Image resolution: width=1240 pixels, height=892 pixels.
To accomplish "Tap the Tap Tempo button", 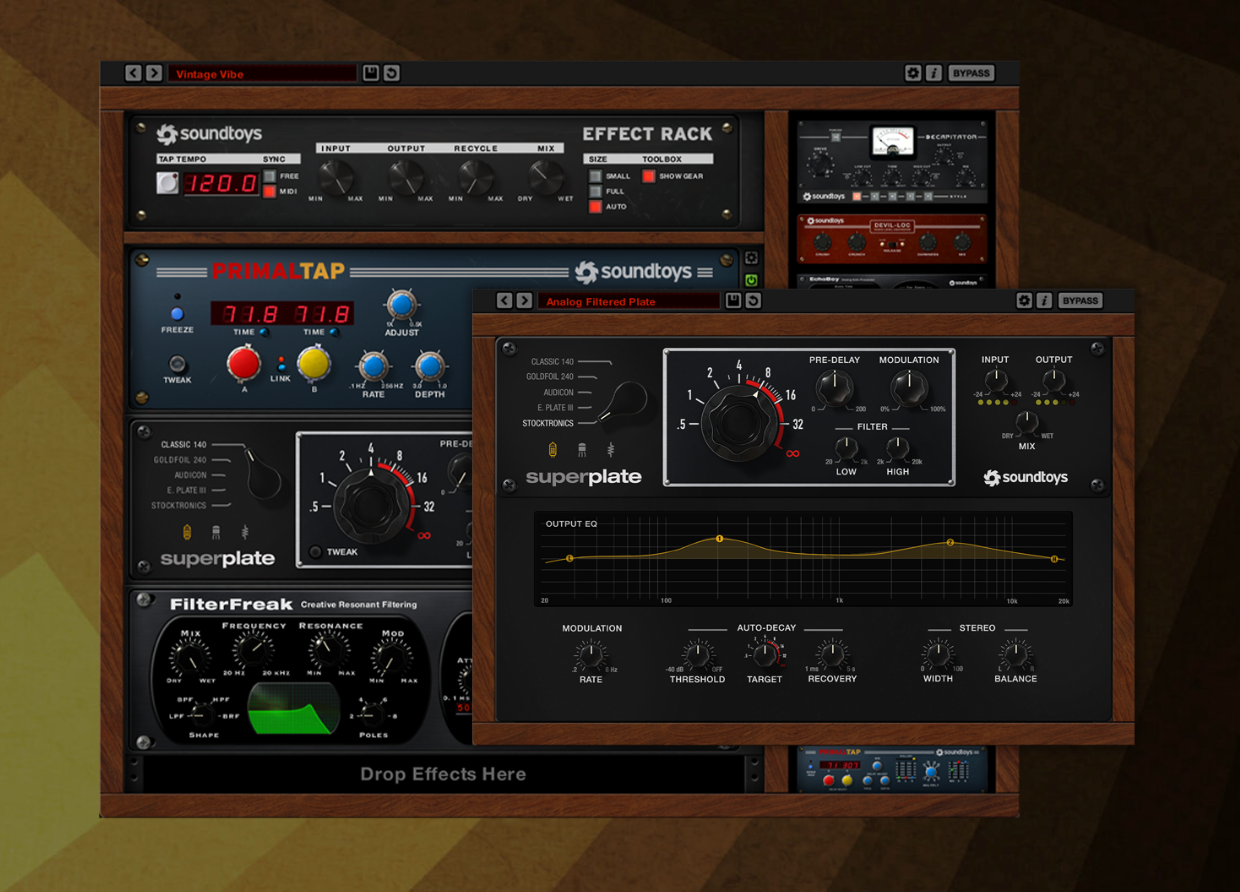I will 167,183.
